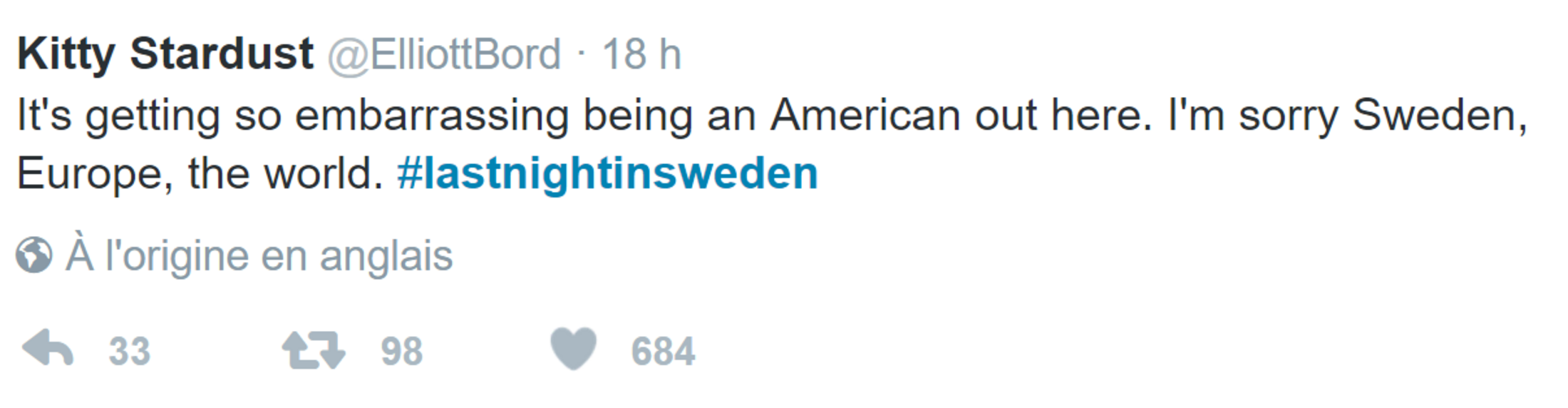Screen dimensions: 1568x408
Task: Click the word "Sweden," in the tweet
Action: 1440,115
